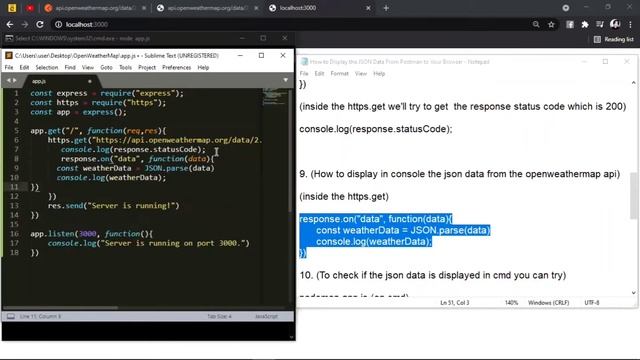Click 'UTF-8' in Notepad status bar

(x=592, y=302)
